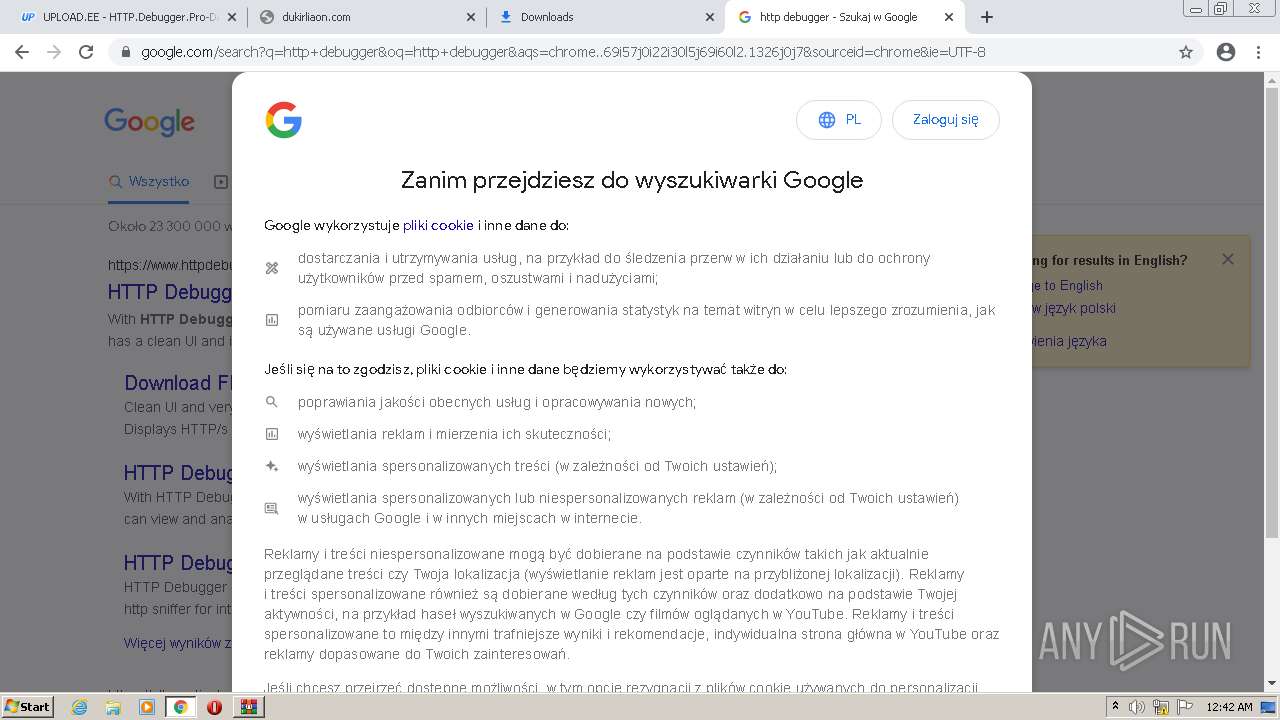Screen dimensions: 1280x720
Task: Open the WinRAR taskbar icon
Action: [x=248, y=707]
